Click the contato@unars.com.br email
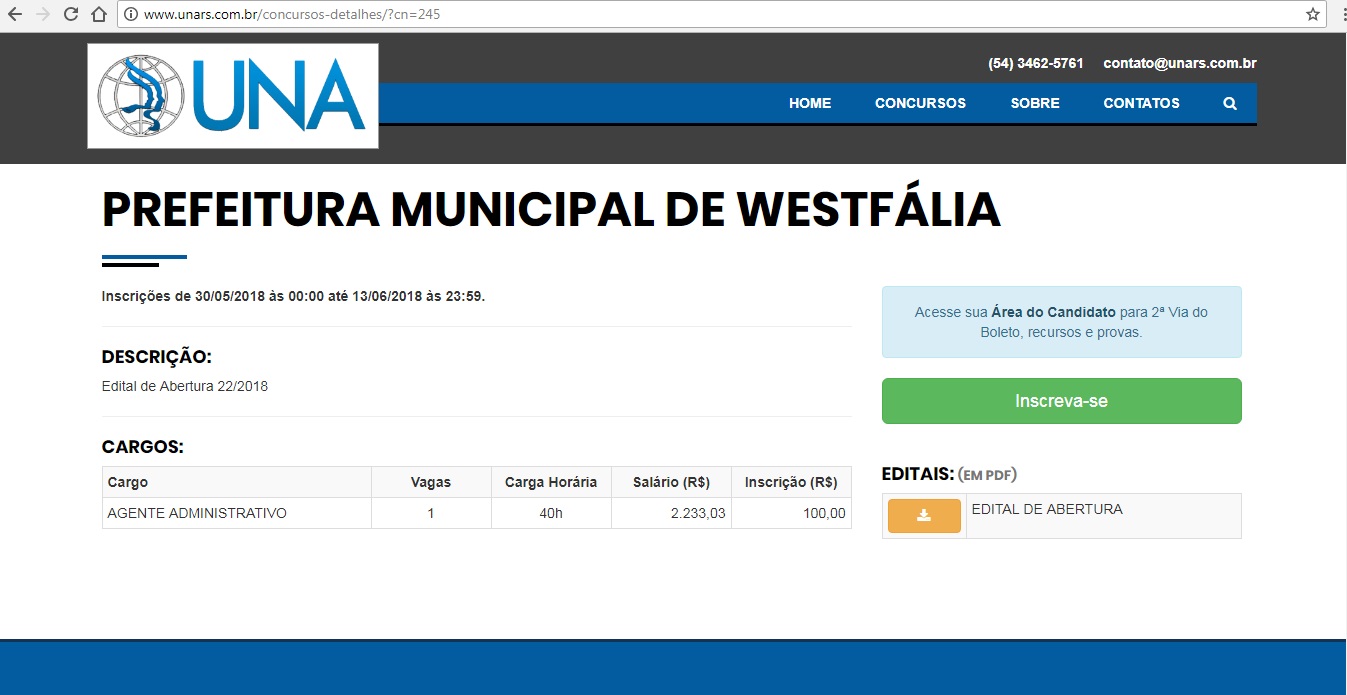 click(x=1179, y=63)
